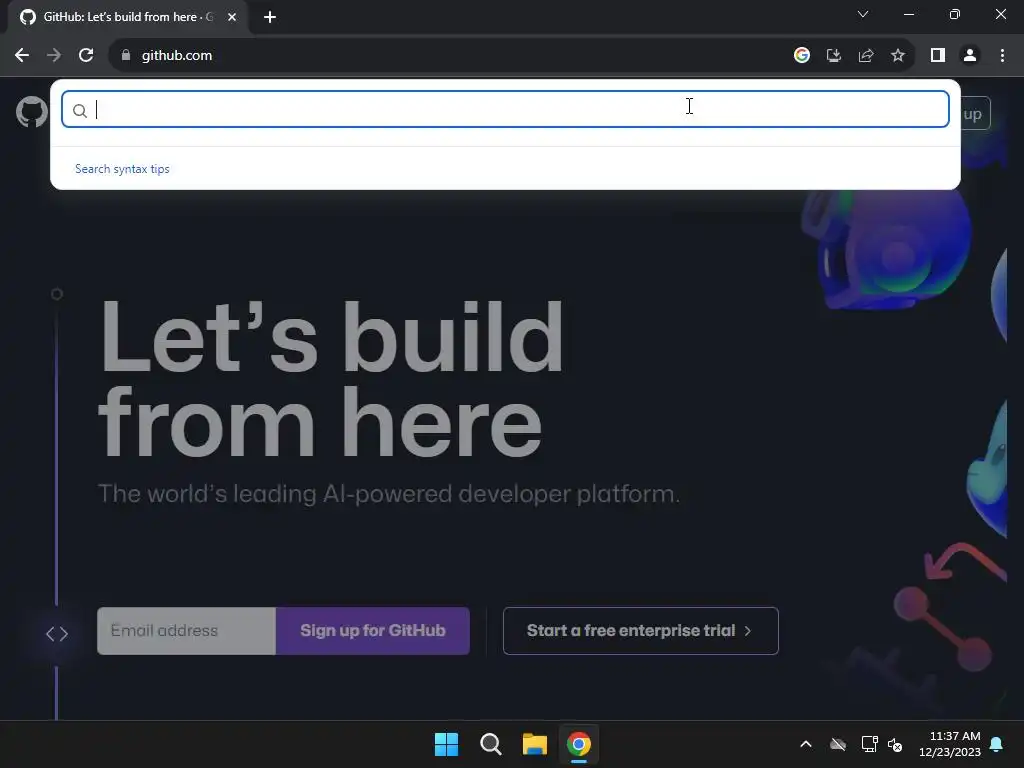Image resolution: width=1024 pixels, height=768 pixels.
Task: Go back with the browser back arrow
Action: 22,56
